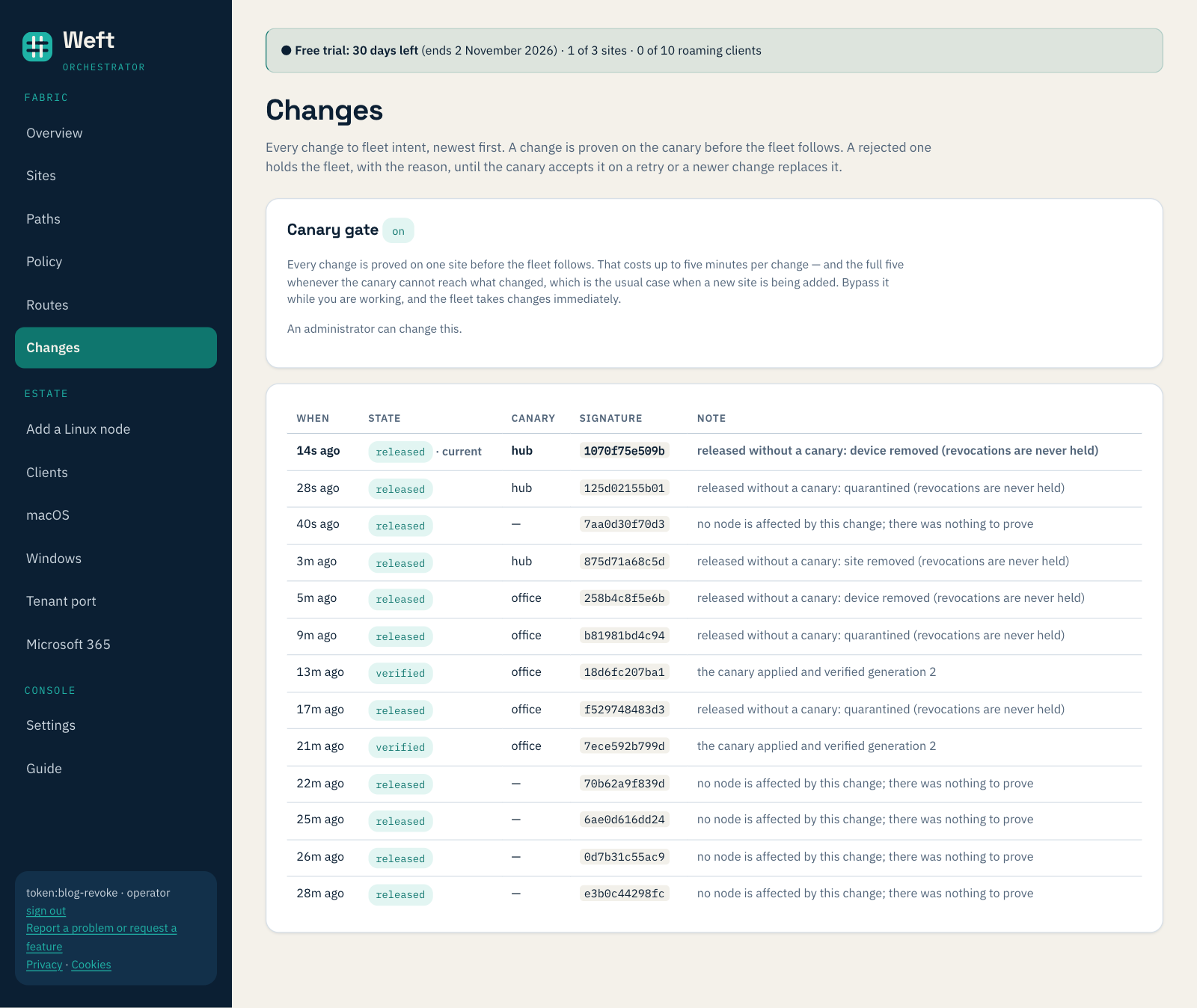This screenshot has height=1008, width=1197.
Task: Click the Canary gate 'on' badge
Action: [398, 231]
